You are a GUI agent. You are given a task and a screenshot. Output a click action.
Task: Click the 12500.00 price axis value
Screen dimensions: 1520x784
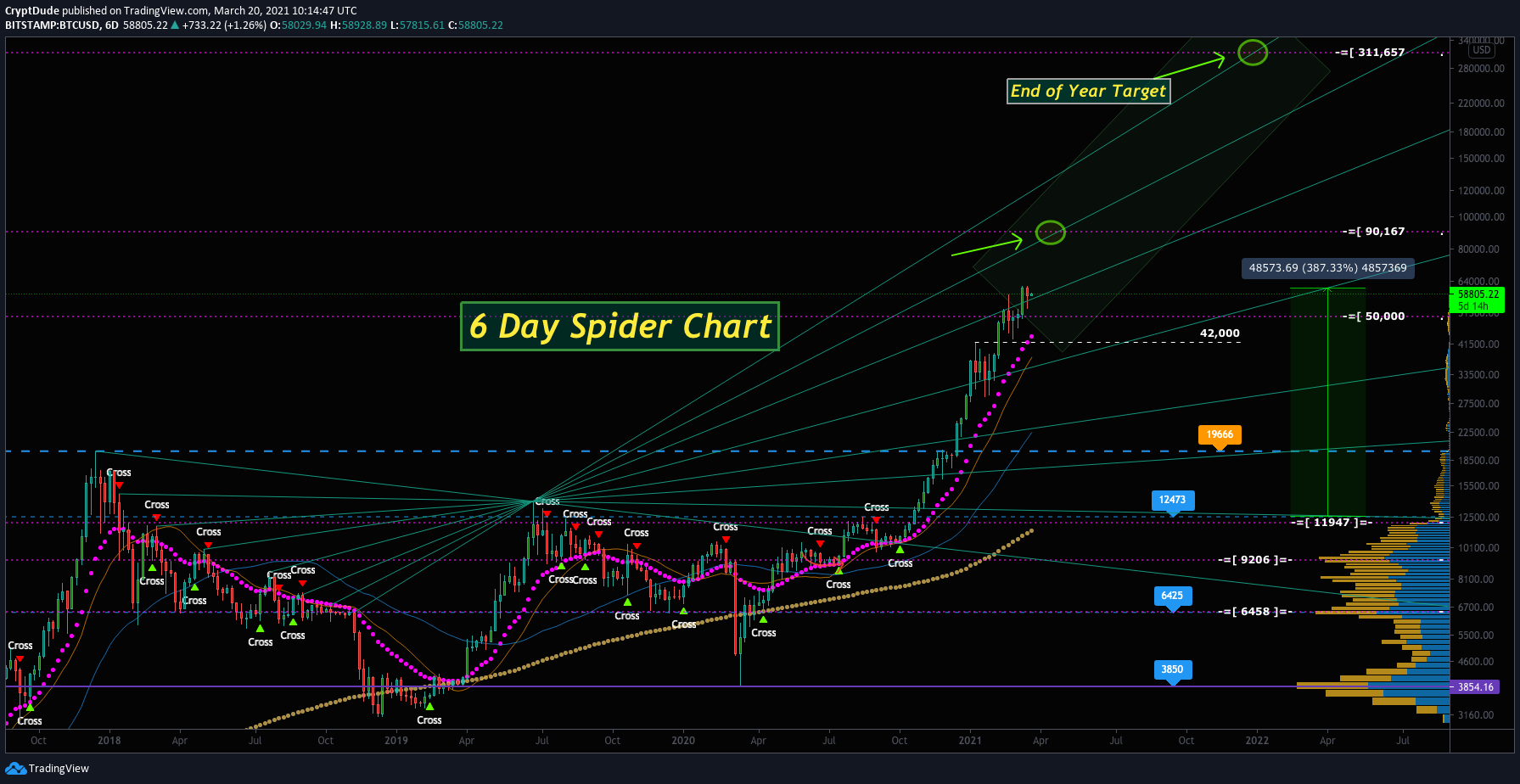[x=1478, y=518]
